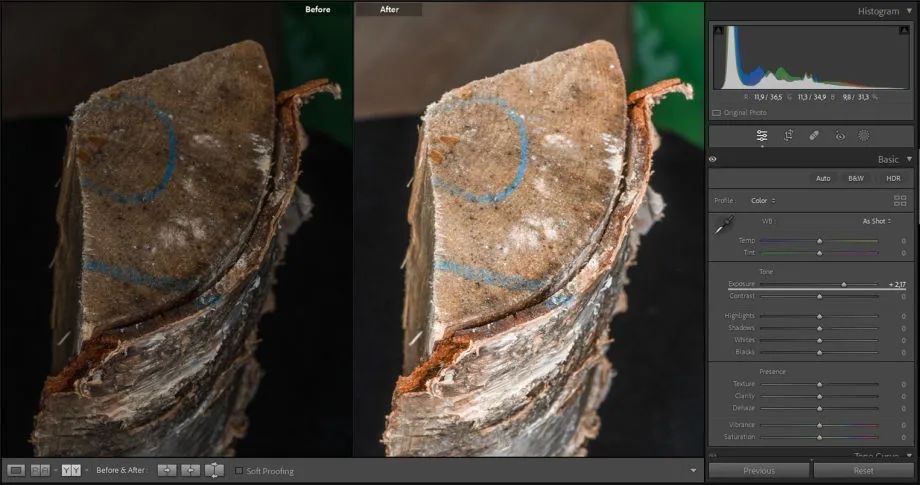Select the R/A reference view icon

[x=40, y=470]
